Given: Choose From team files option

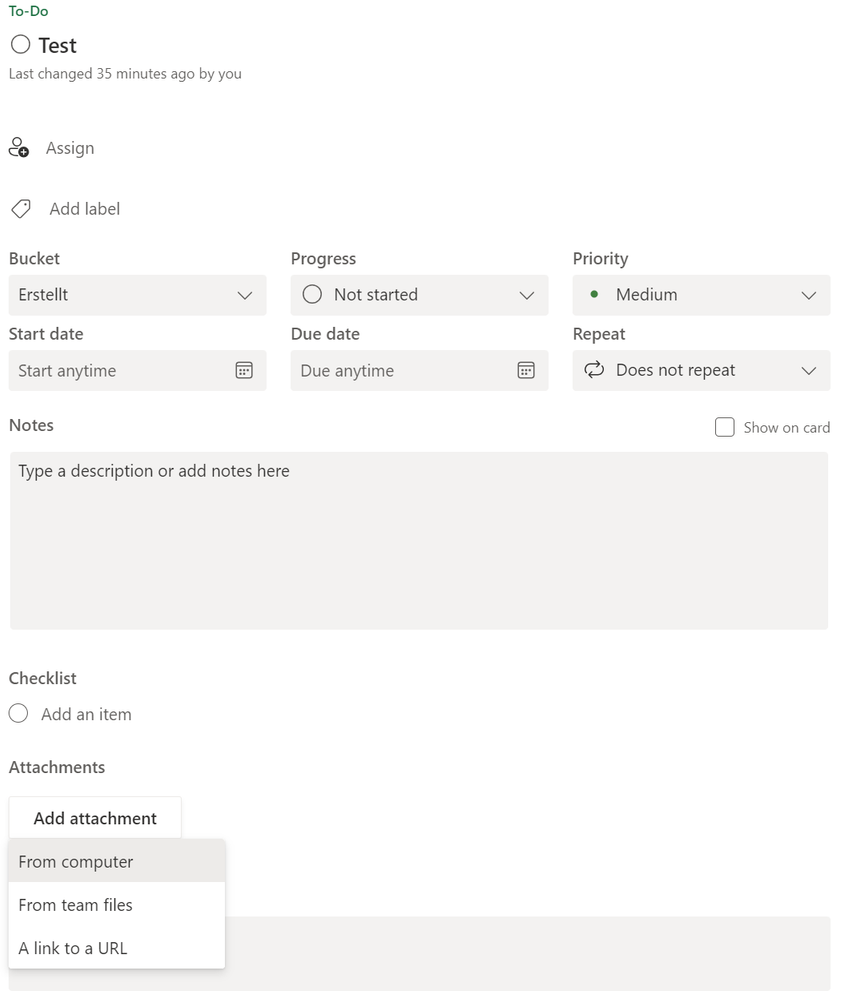Looking at the screenshot, I should coord(117,905).
